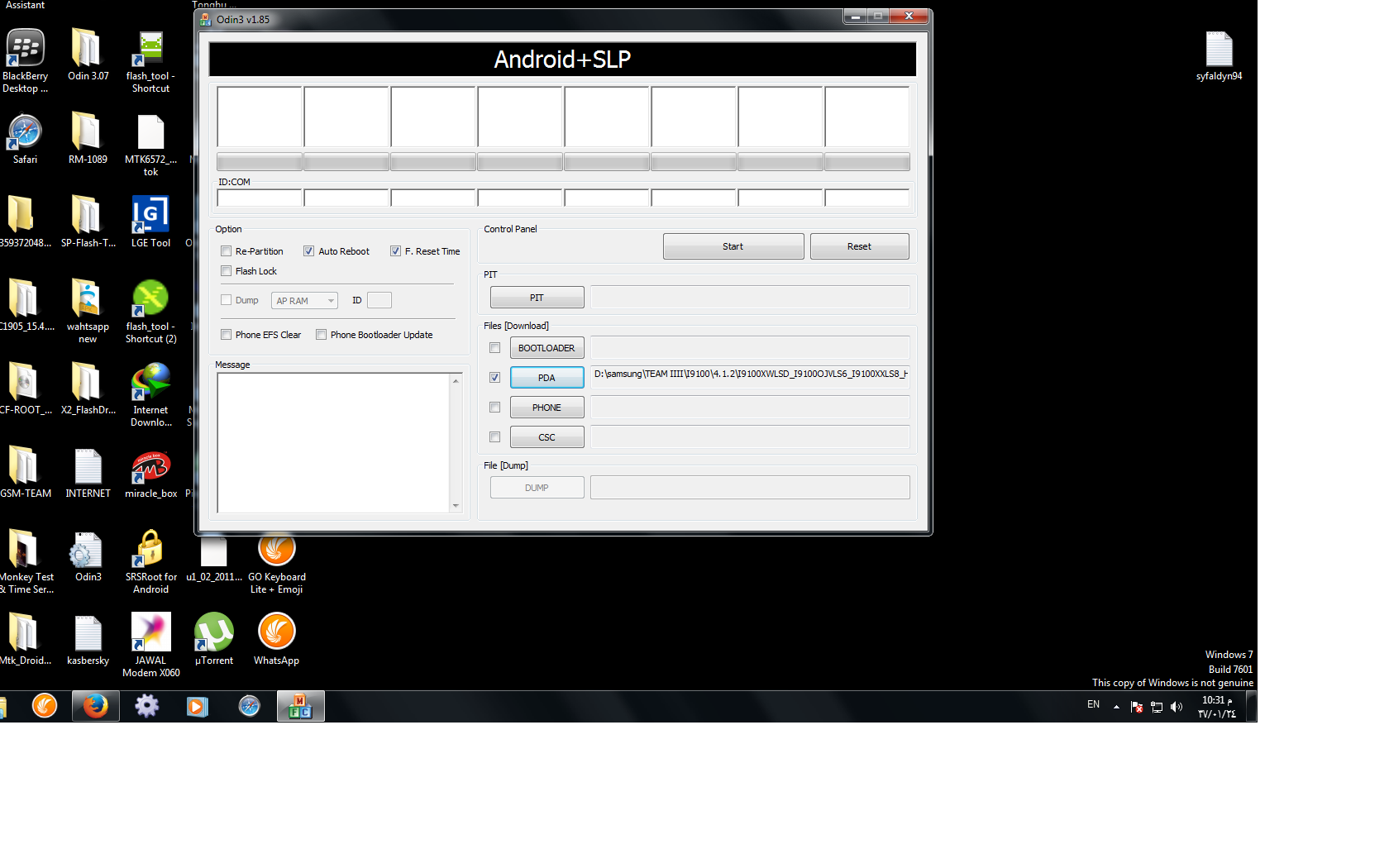Open the Mtk_Droid... folder
The height and width of the screenshot is (868, 1389).
tap(25, 639)
